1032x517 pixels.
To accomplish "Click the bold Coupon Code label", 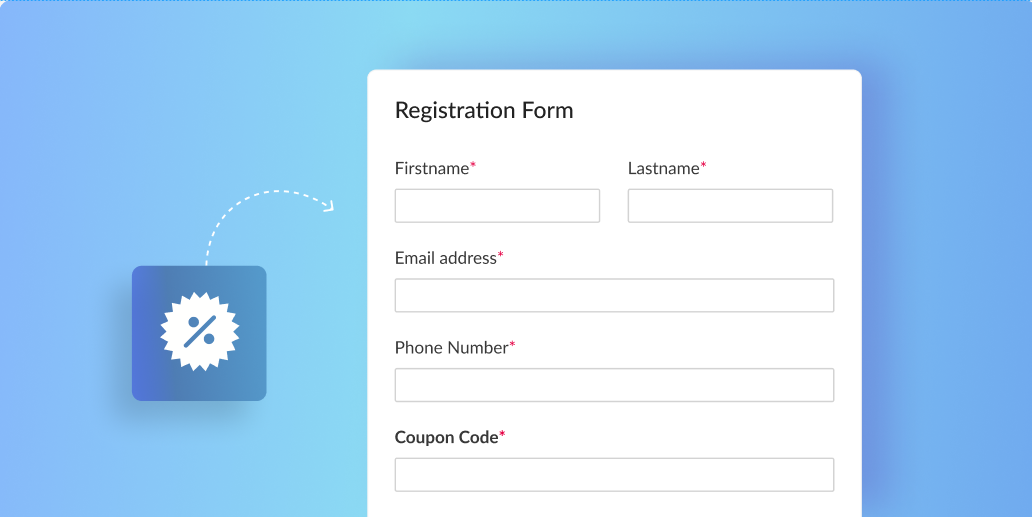I will (446, 437).
